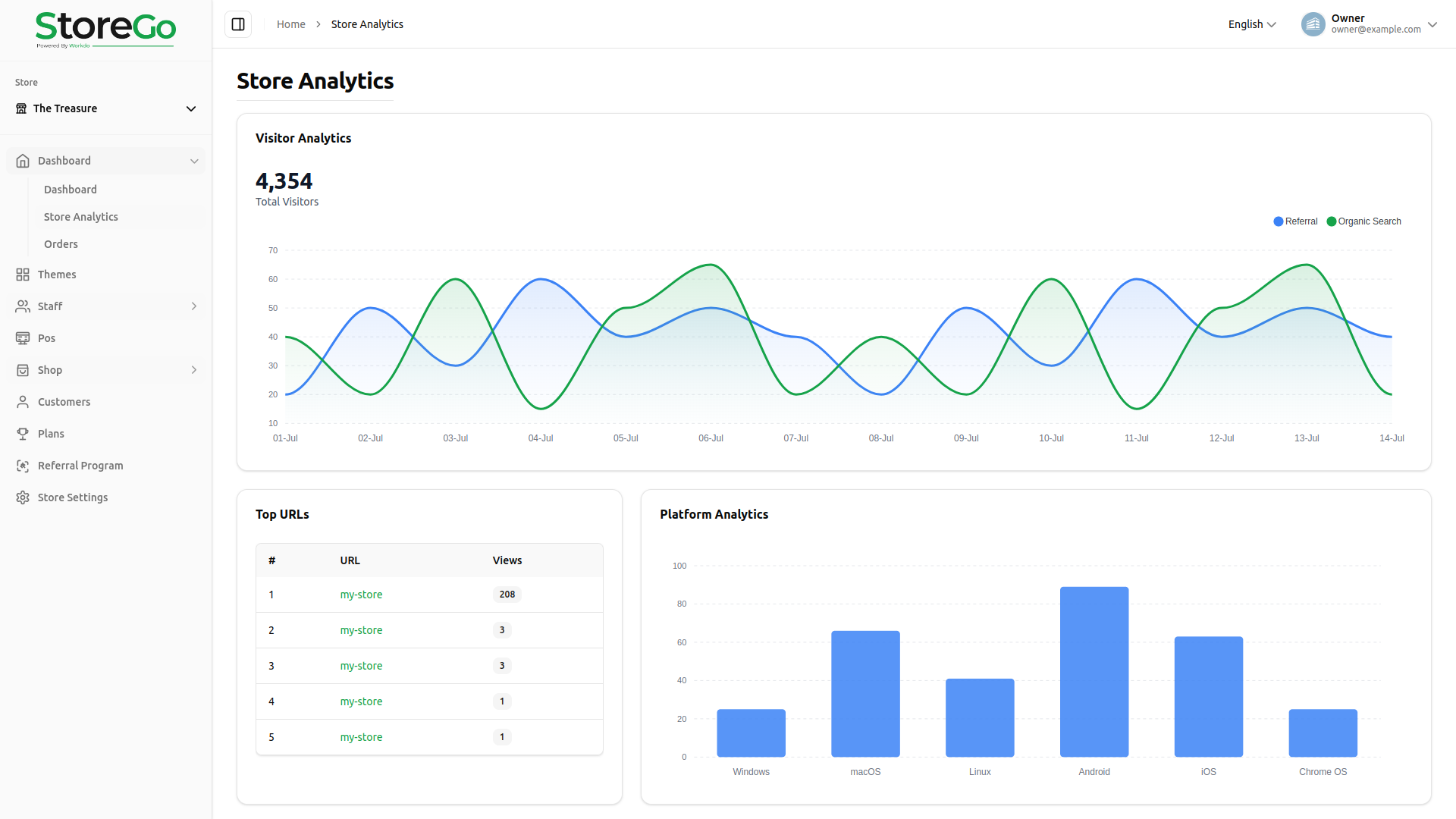This screenshot has width=1456, height=819.
Task: Toggle Organic Search series in legend
Action: click(1363, 221)
